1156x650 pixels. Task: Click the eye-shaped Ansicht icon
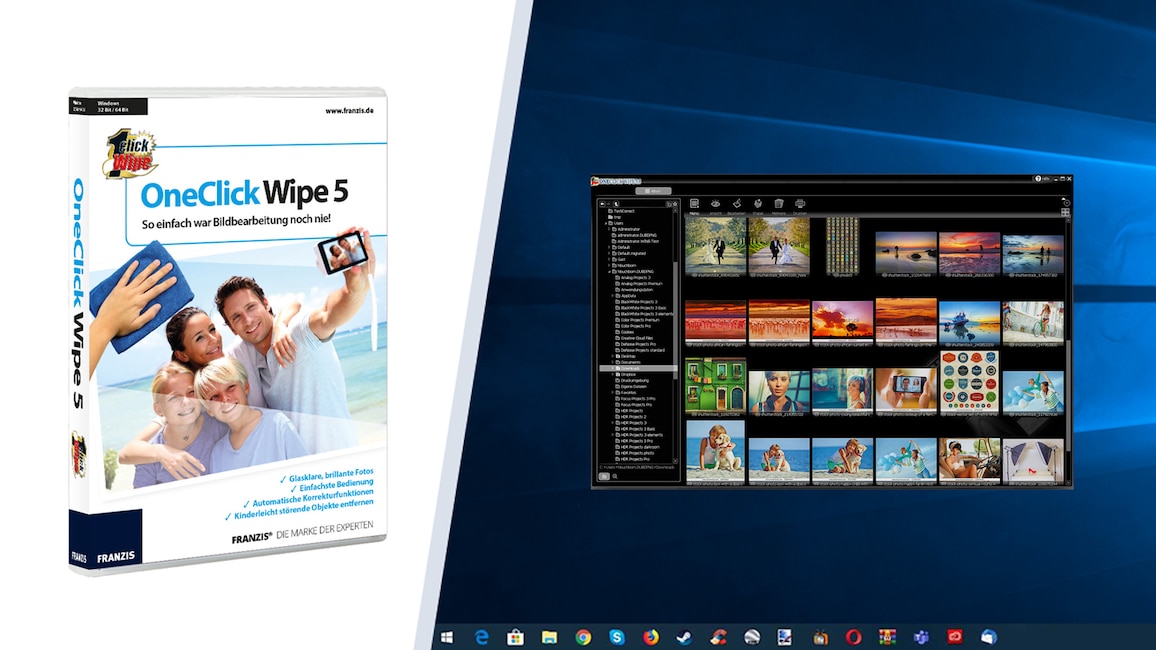[x=715, y=203]
